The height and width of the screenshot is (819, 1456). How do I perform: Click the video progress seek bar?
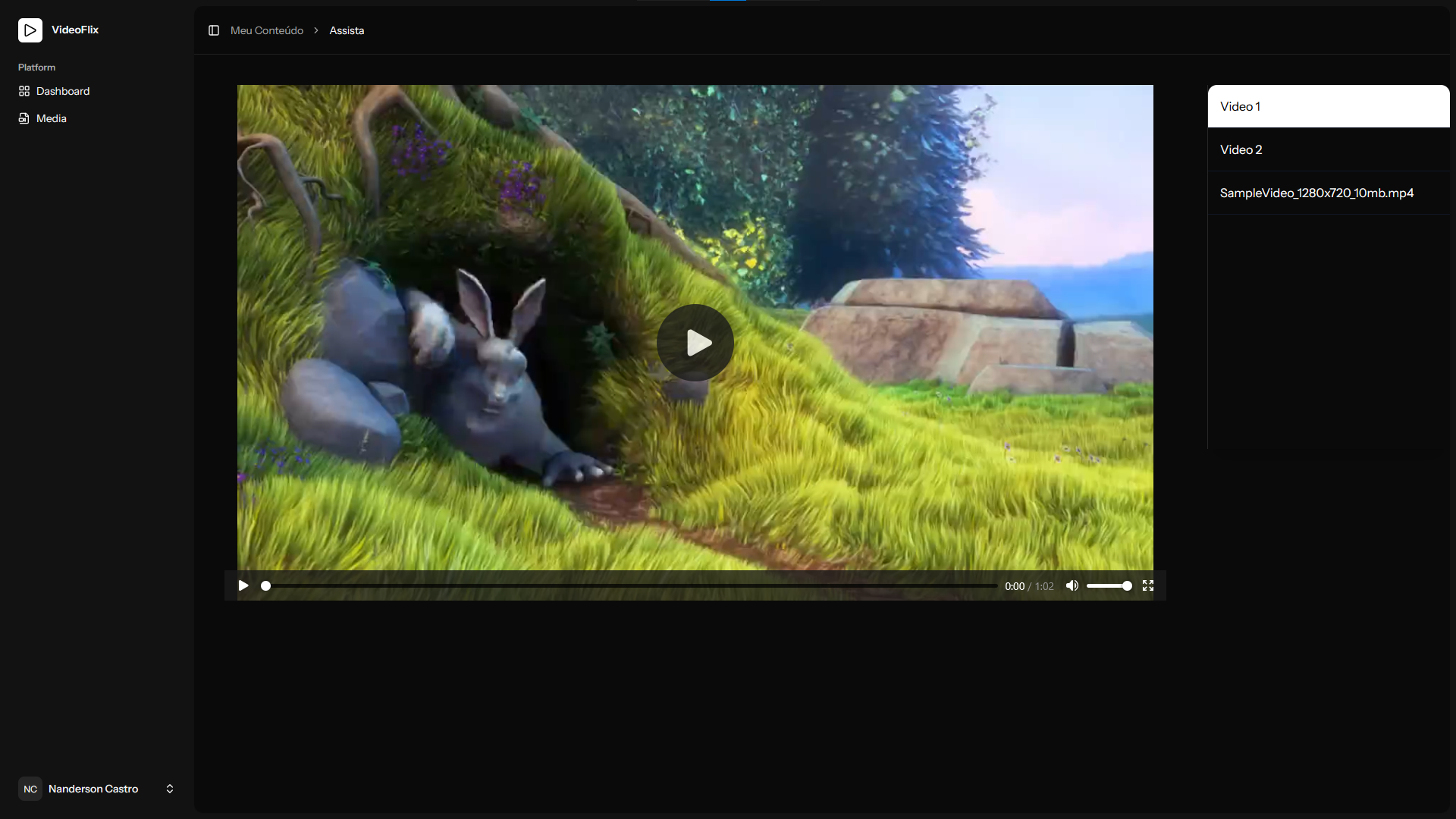coord(632,585)
